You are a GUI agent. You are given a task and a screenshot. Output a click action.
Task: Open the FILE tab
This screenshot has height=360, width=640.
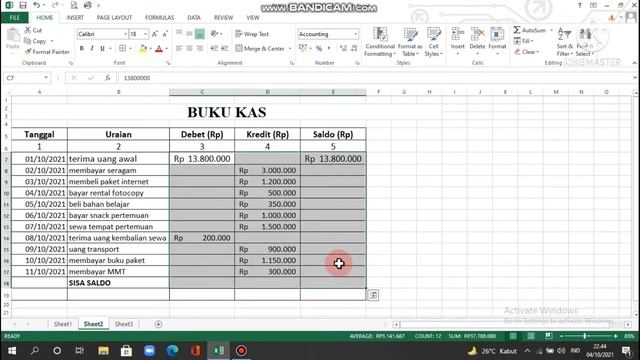click(15, 18)
